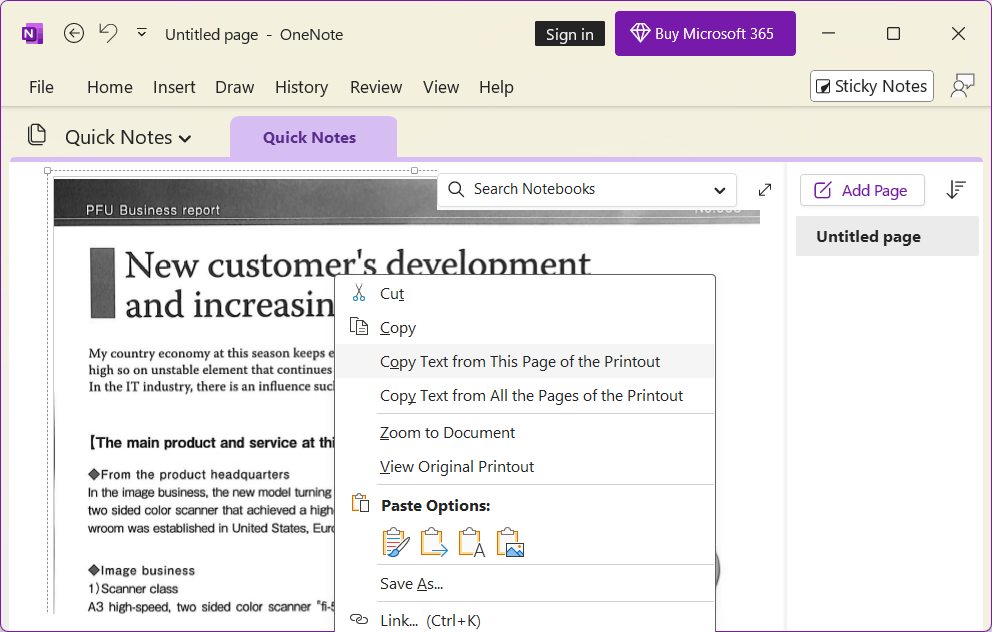This screenshot has width=992, height=632.
Task: Open the Customize Quick Access Toolbar dropdown
Action: pos(141,33)
